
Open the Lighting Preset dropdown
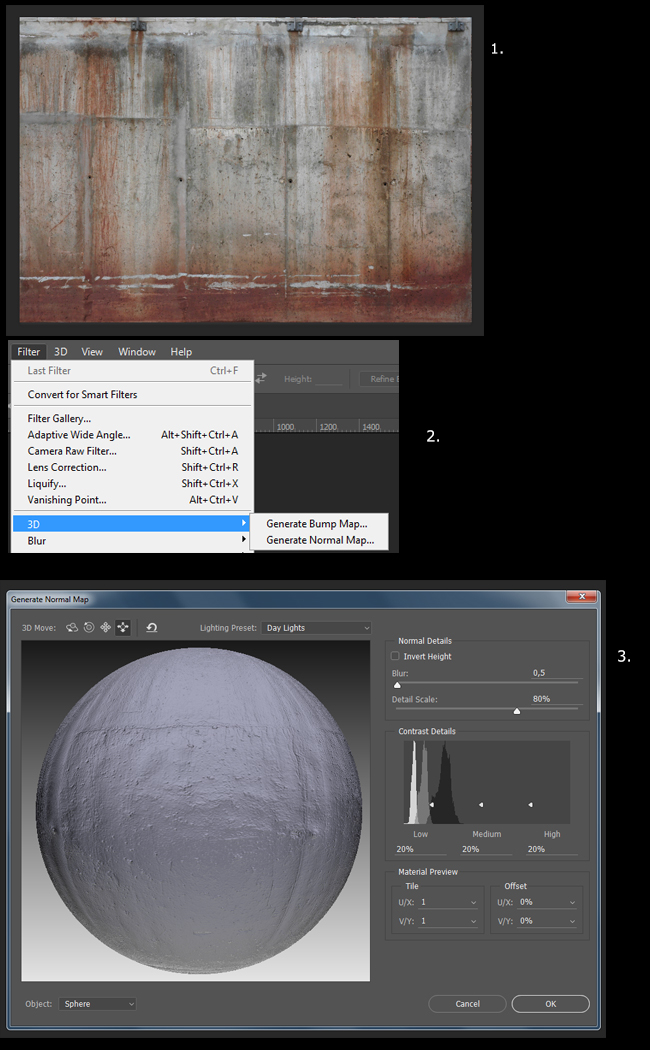[316, 628]
